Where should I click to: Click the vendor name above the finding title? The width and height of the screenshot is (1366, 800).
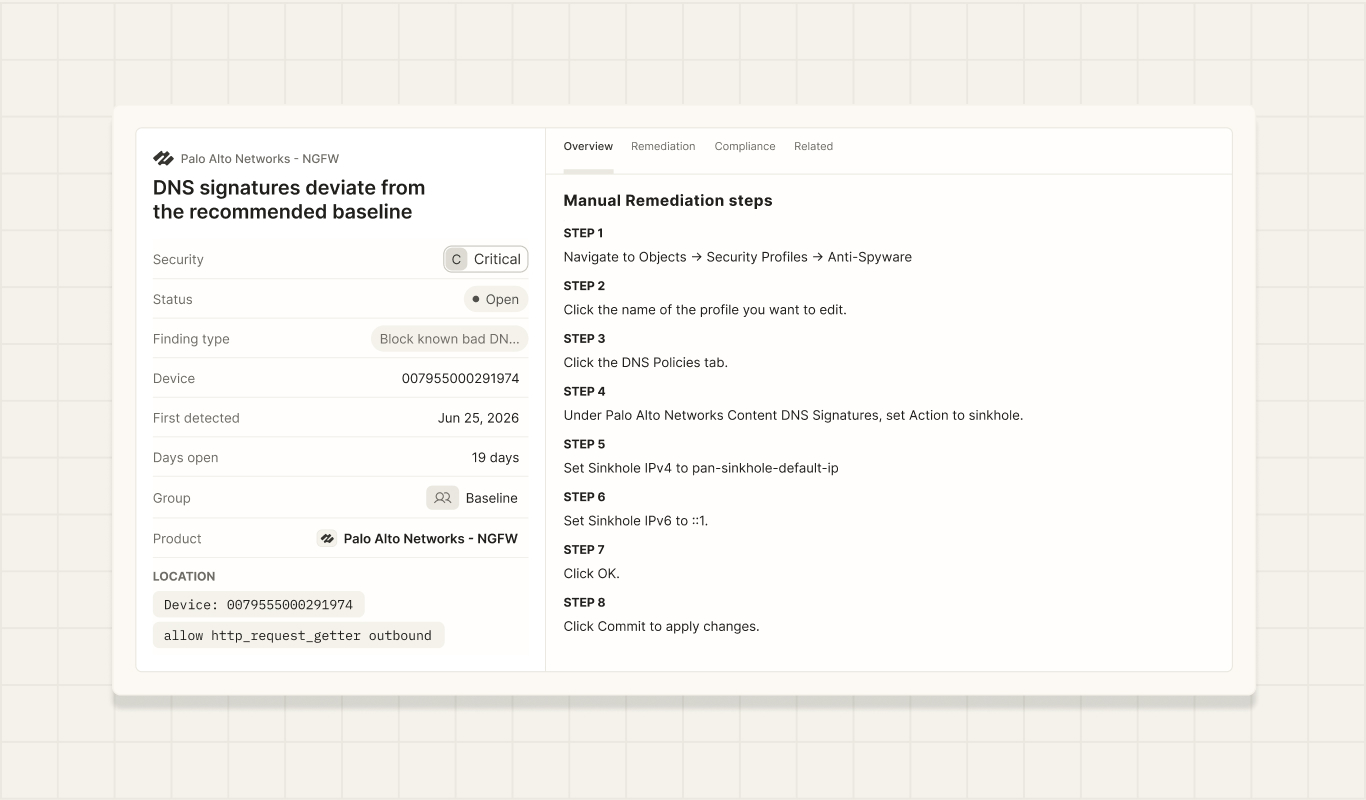point(260,159)
